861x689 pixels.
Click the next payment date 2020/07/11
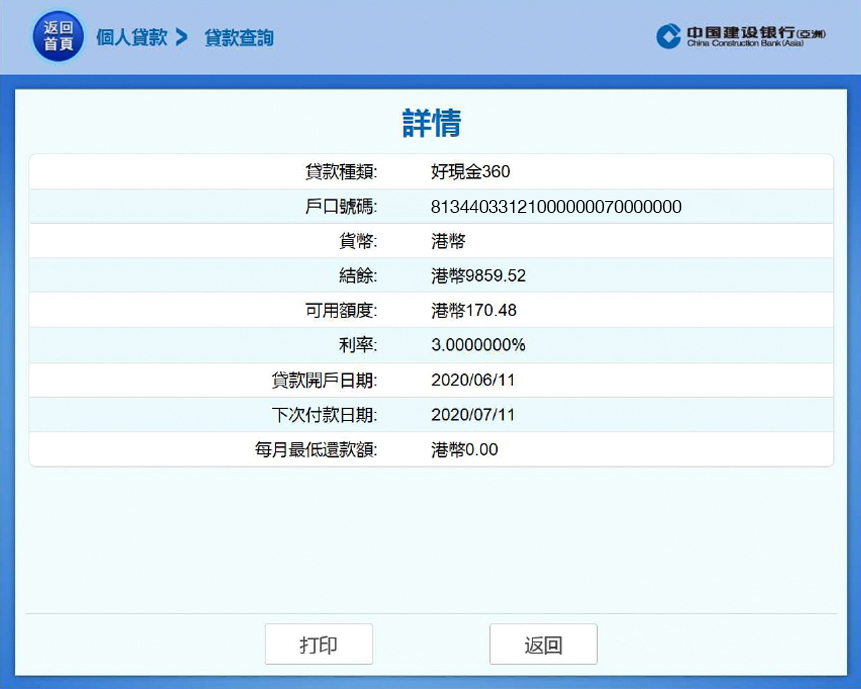pos(473,414)
